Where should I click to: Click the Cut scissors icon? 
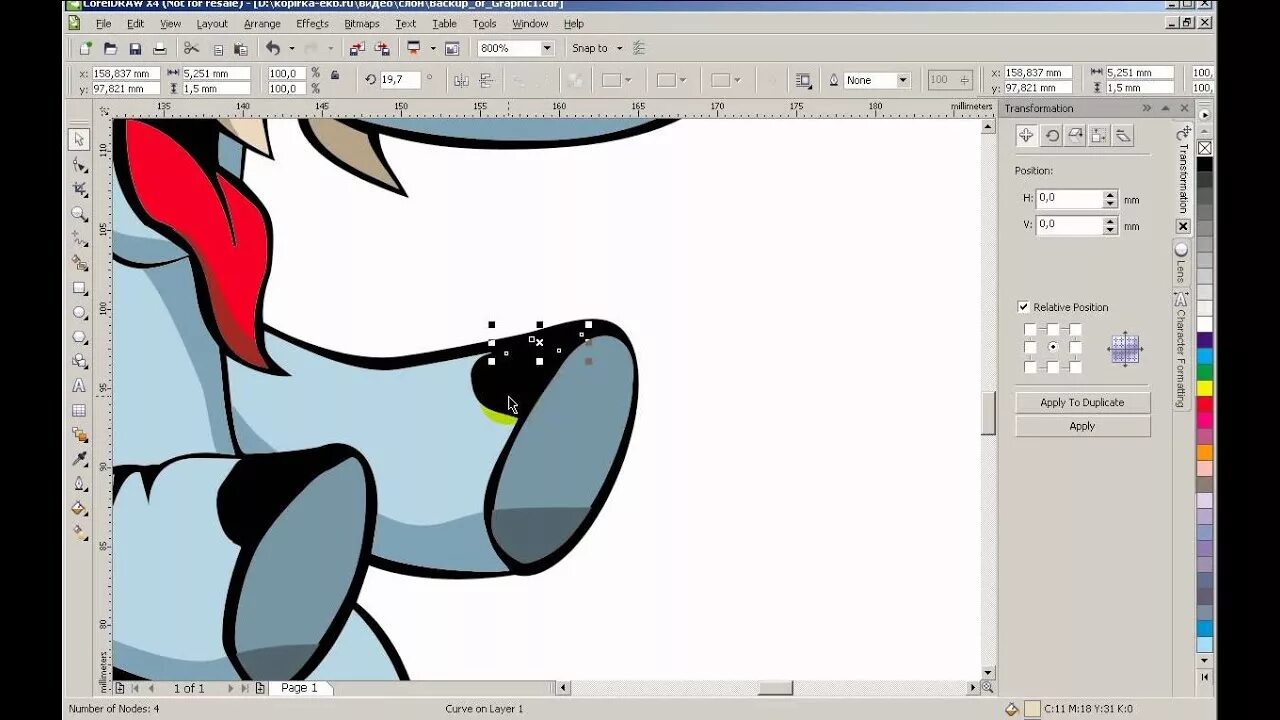pos(192,48)
